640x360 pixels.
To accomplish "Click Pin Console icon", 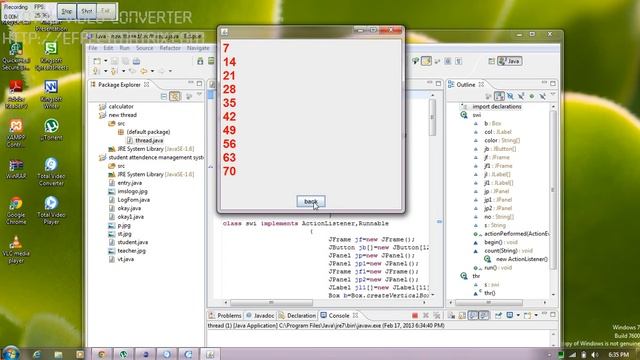I will pyautogui.click(x=498, y=316).
